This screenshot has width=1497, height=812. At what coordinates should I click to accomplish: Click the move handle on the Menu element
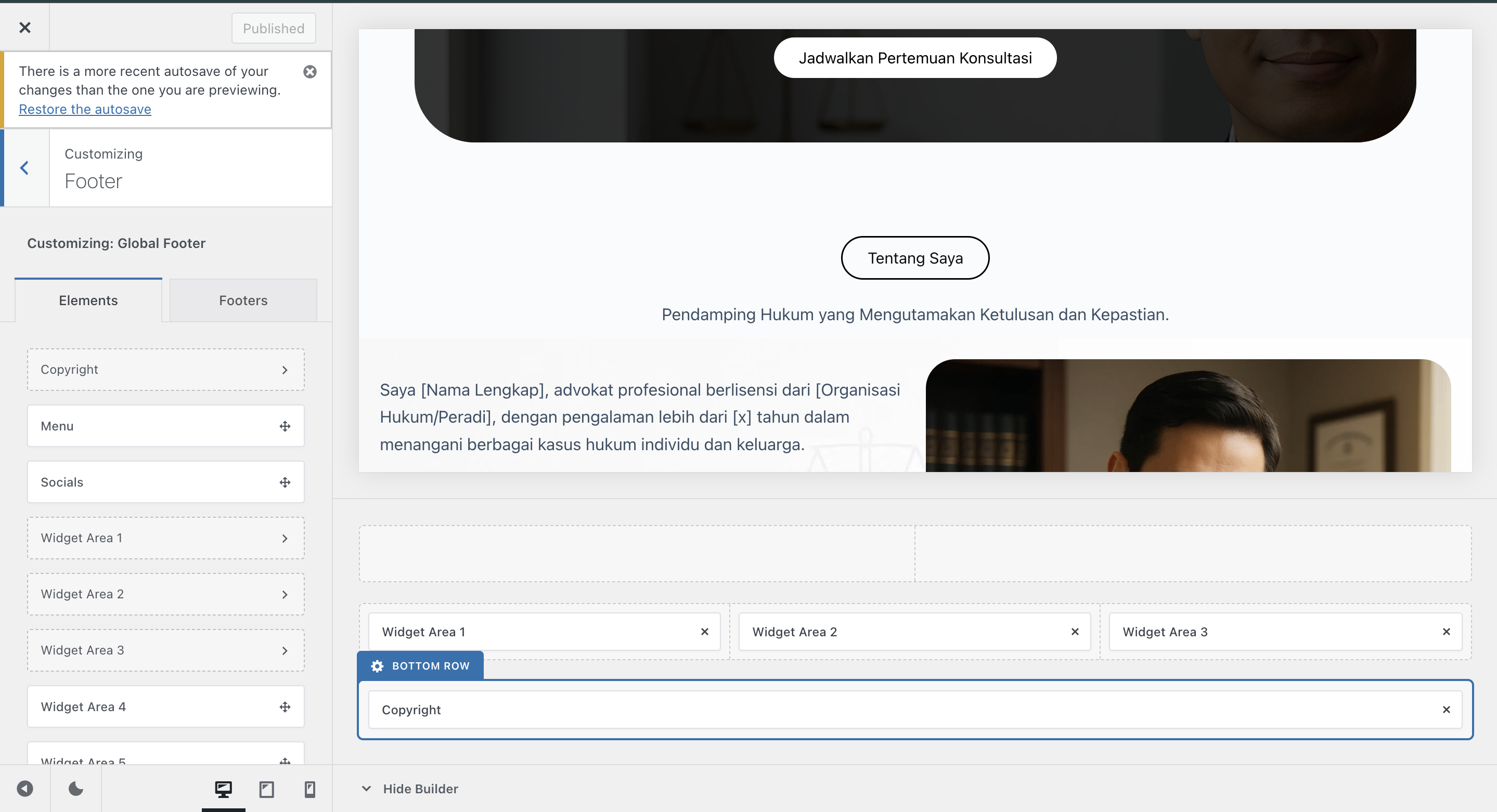click(x=285, y=426)
